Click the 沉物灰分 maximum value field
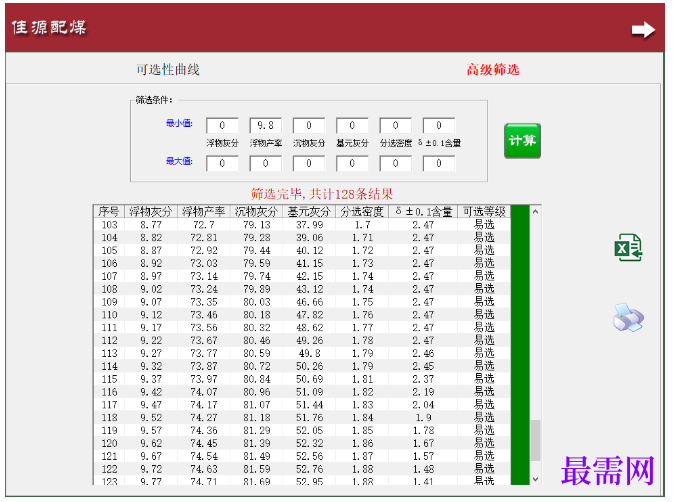Screen dimensions: 673x502 [309, 163]
